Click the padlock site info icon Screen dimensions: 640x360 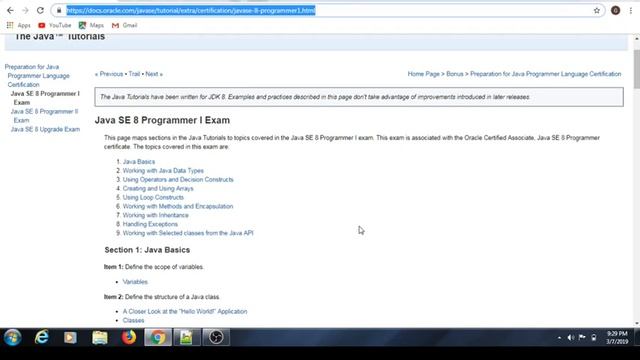tap(59, 10)
